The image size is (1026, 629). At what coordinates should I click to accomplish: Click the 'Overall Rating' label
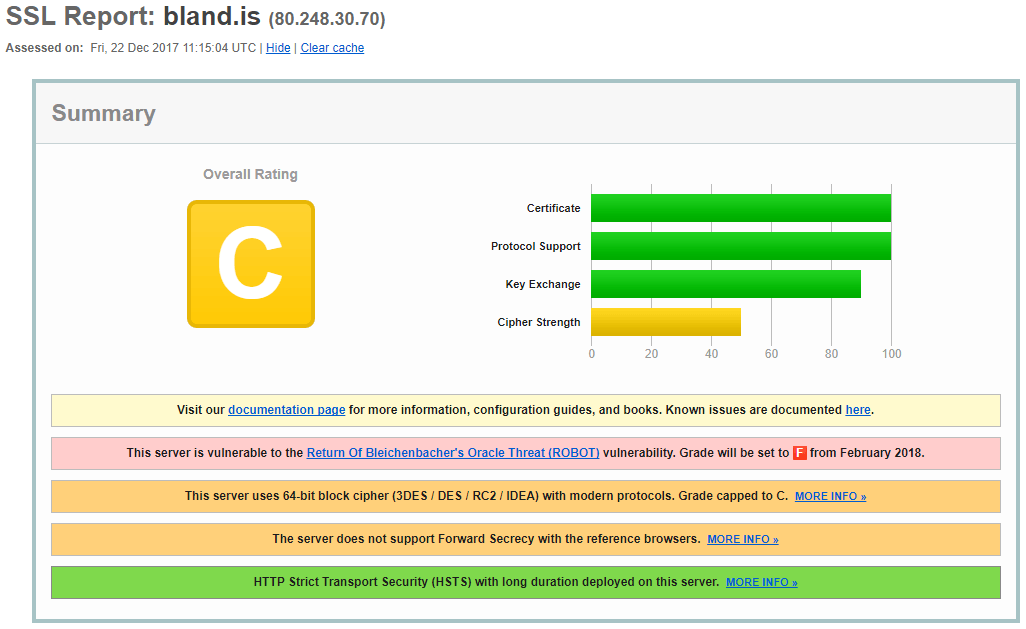250,174
